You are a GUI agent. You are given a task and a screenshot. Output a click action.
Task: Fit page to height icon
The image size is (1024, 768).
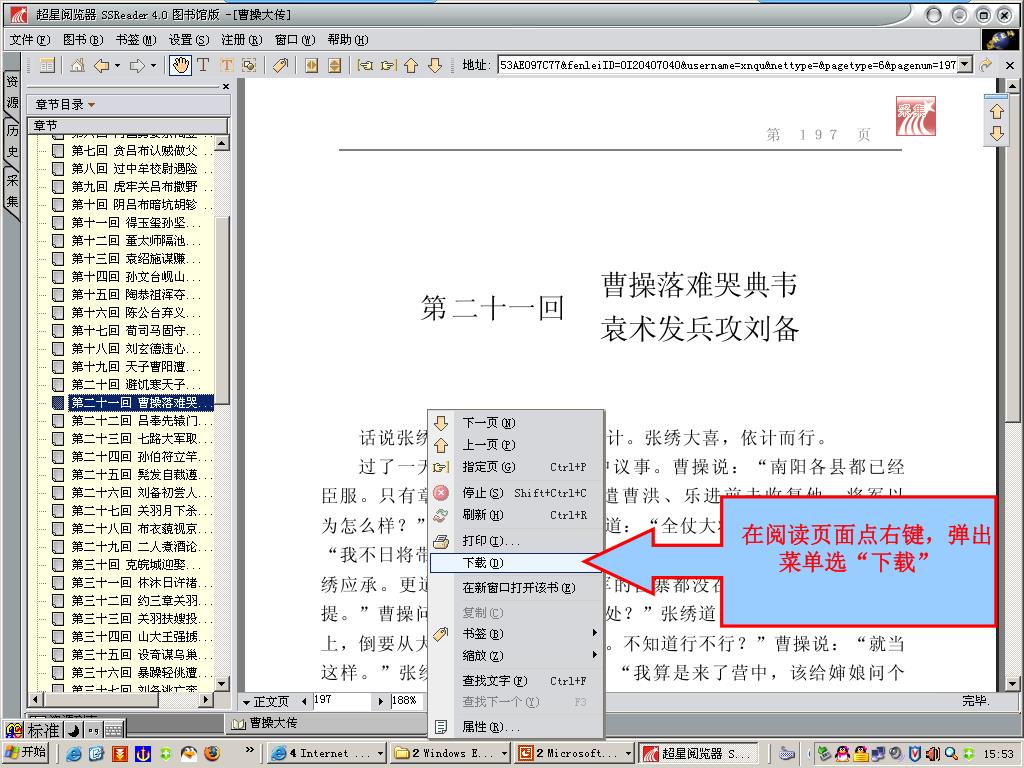pyautogui.click(x=334, y=65)
